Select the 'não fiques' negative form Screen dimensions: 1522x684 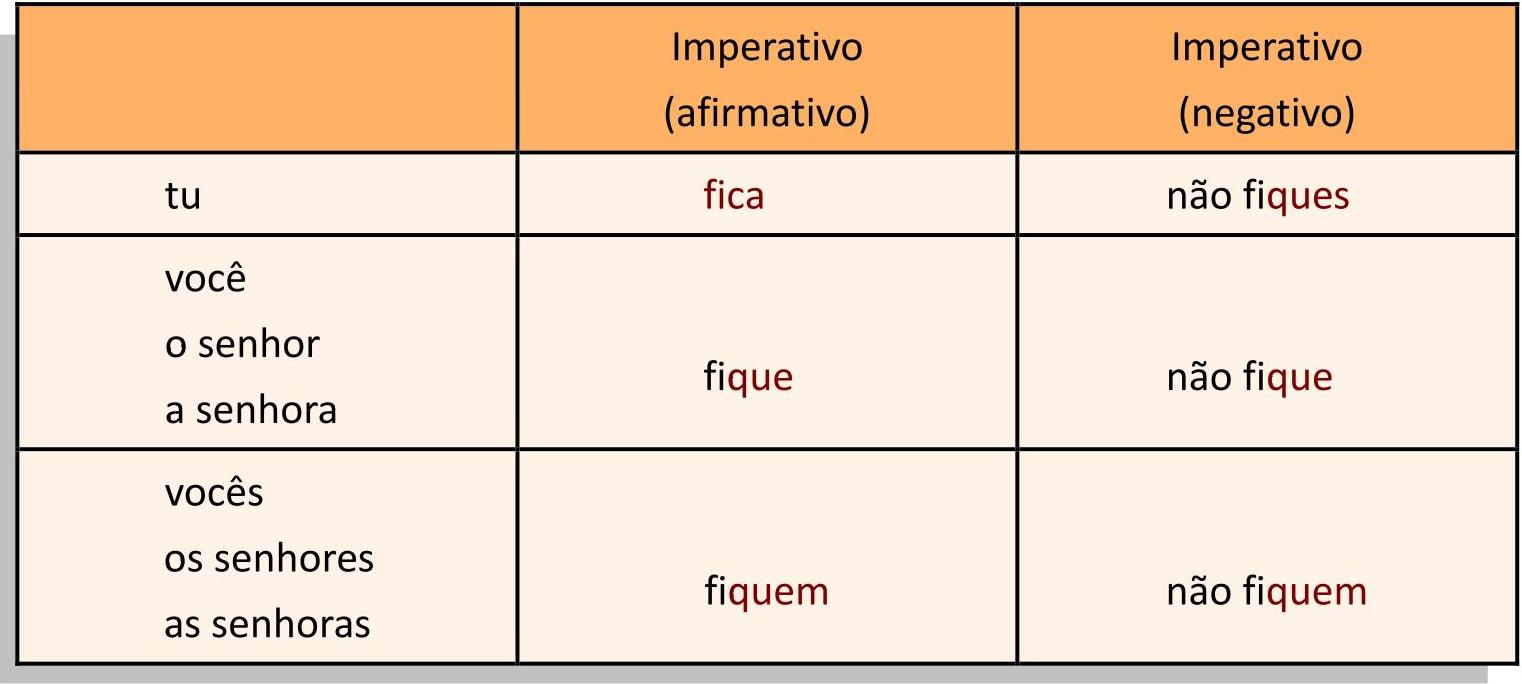[x=1257, y=196]
